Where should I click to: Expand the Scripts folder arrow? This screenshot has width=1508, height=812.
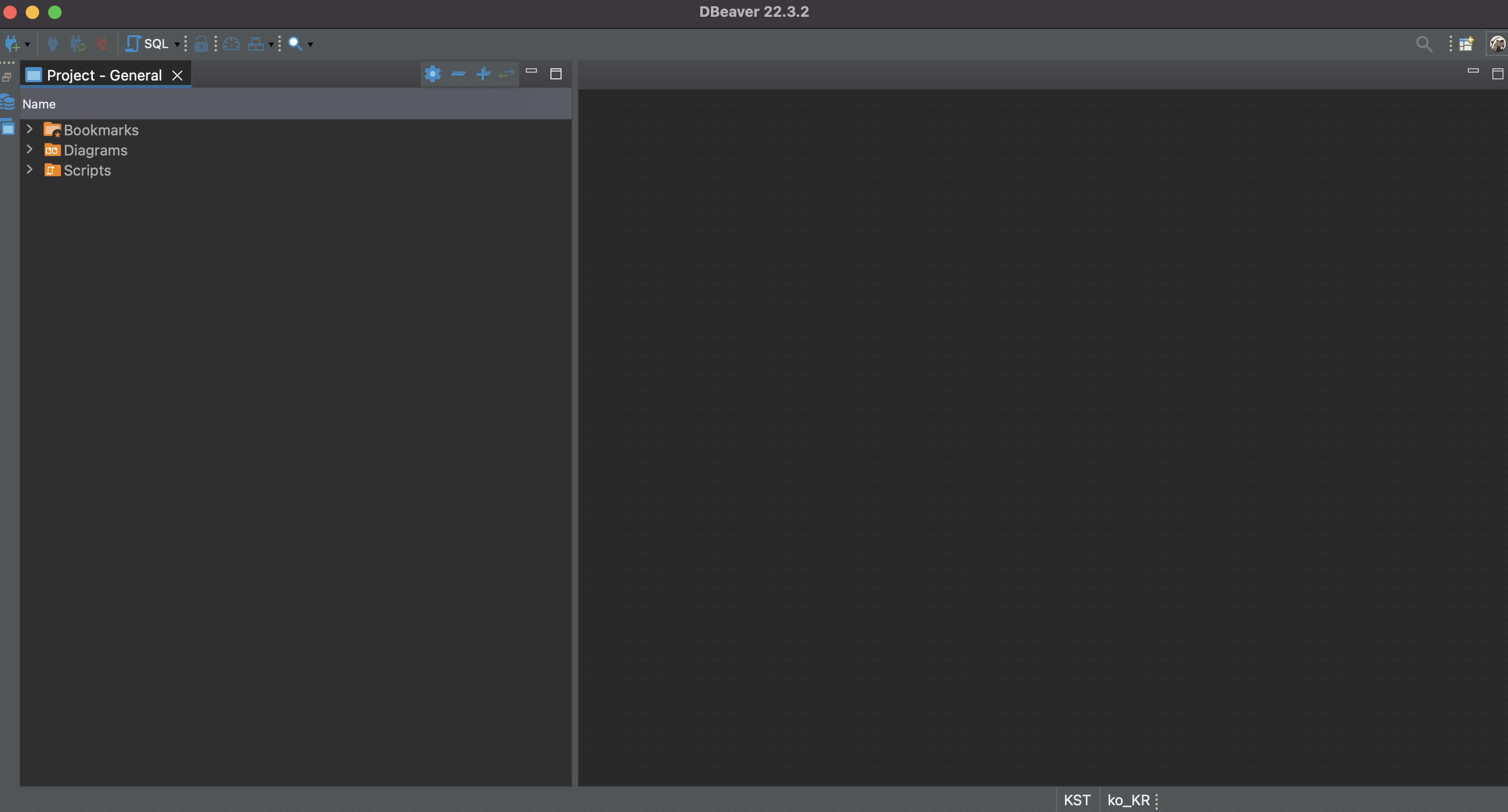(x=30, y=169)
